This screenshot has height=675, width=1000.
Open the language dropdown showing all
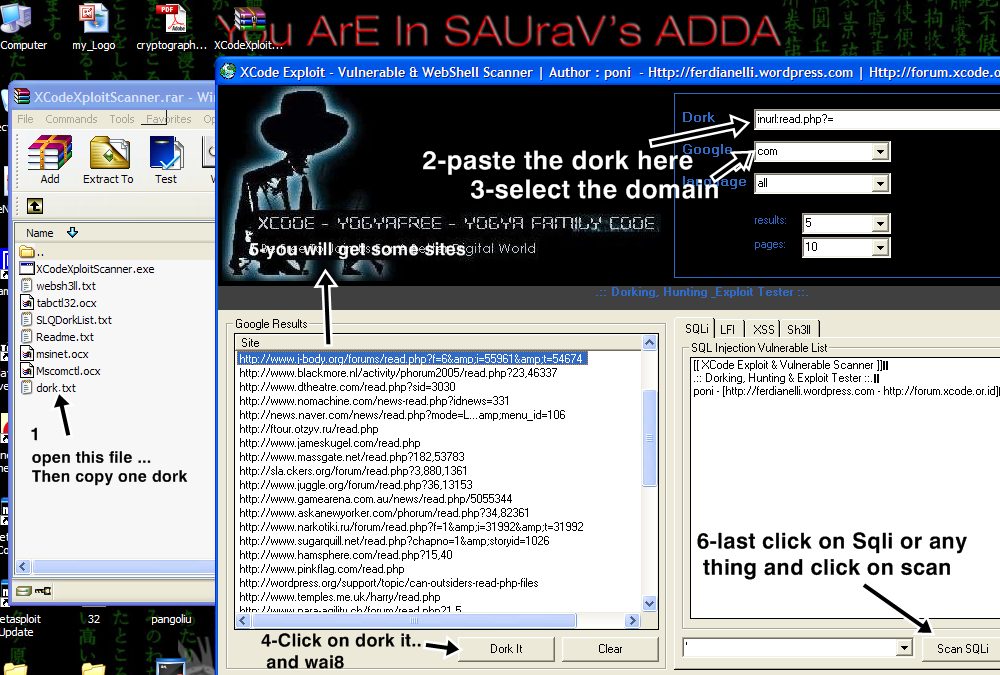coord(880,184)
